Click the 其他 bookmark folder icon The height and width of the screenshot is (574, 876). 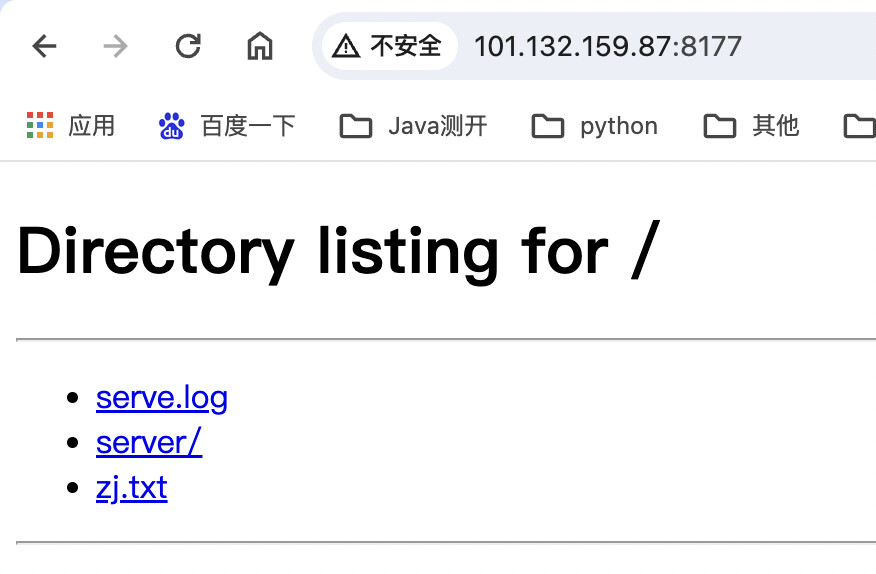point(720,126)
